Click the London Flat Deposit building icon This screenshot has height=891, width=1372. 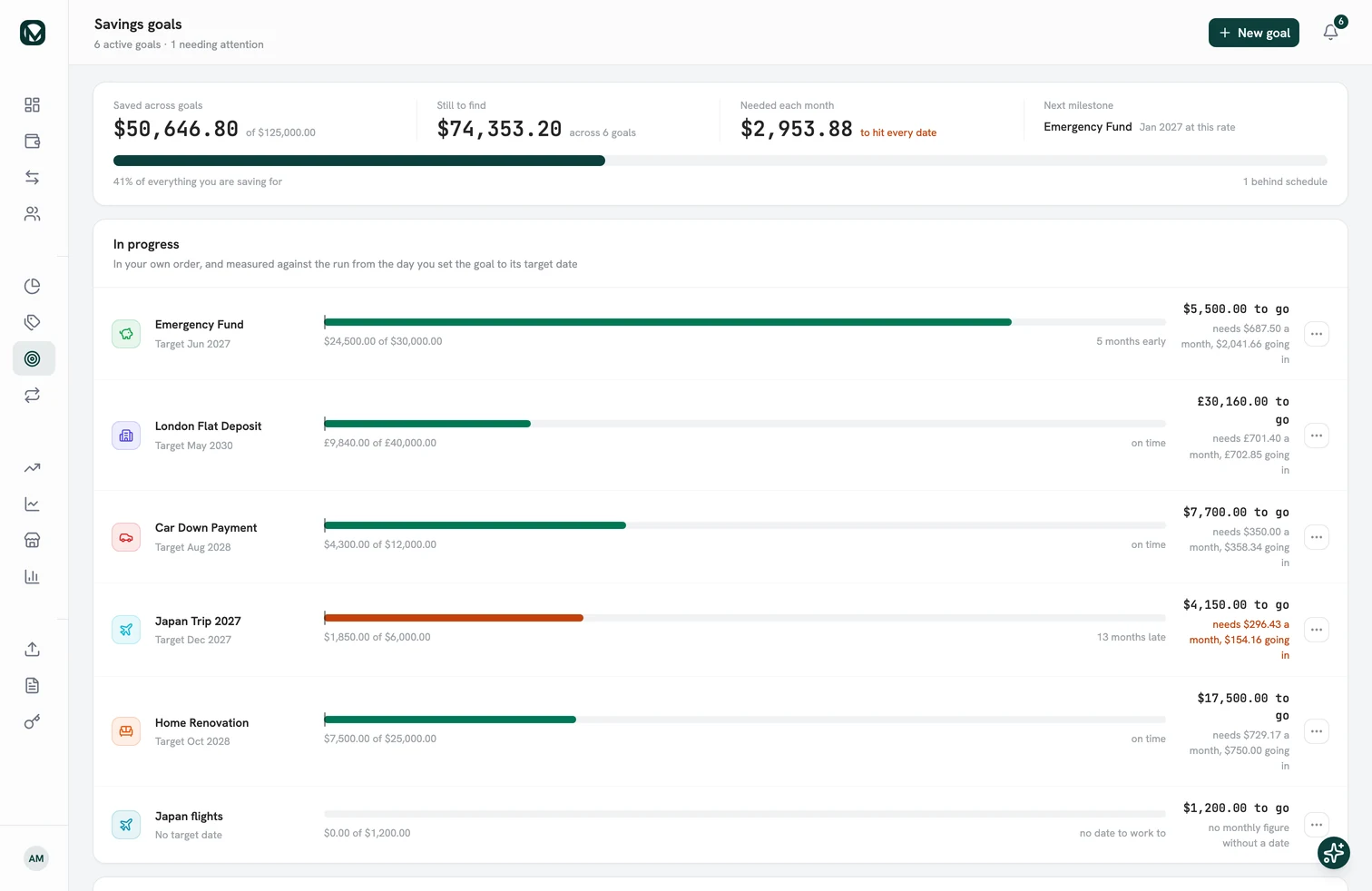(x=126, y=436)
